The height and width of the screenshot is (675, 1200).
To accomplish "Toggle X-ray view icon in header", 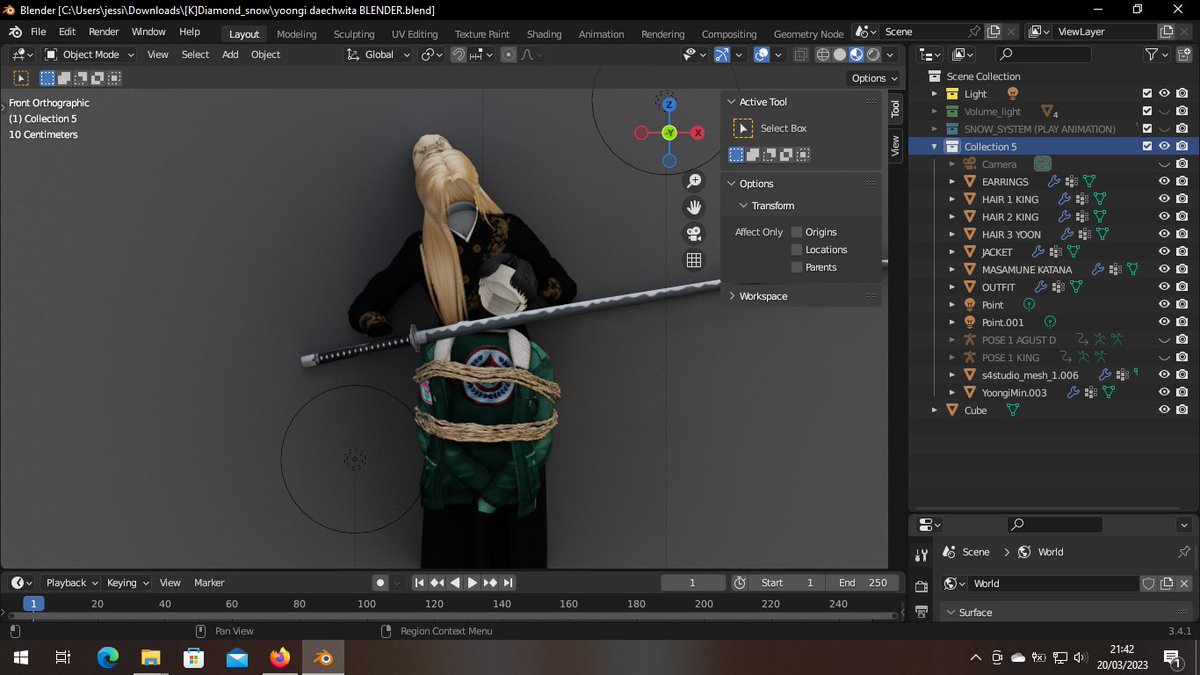I will pos(799,55).
